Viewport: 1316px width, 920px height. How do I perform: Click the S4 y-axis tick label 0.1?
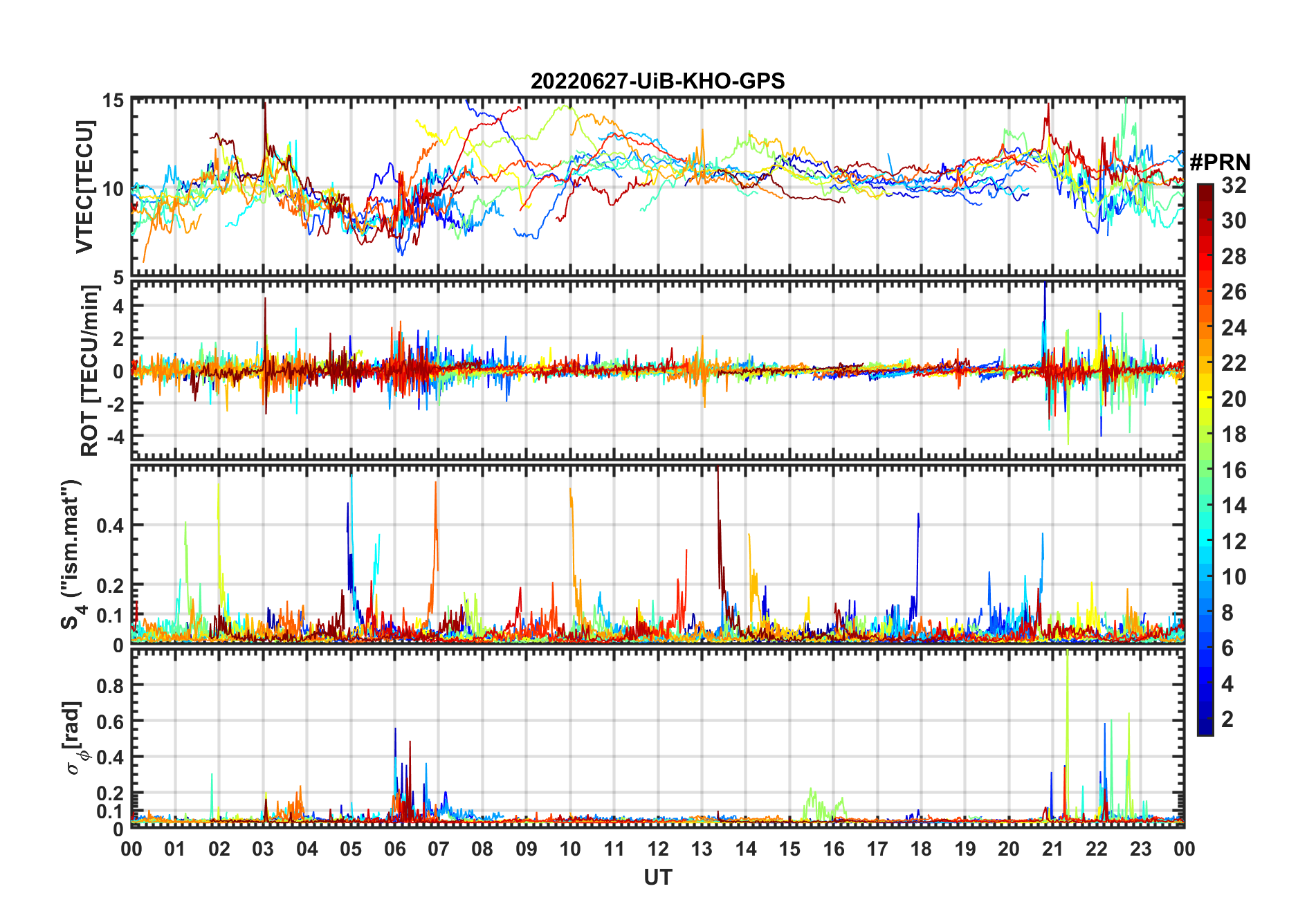(x=110, y=615)
